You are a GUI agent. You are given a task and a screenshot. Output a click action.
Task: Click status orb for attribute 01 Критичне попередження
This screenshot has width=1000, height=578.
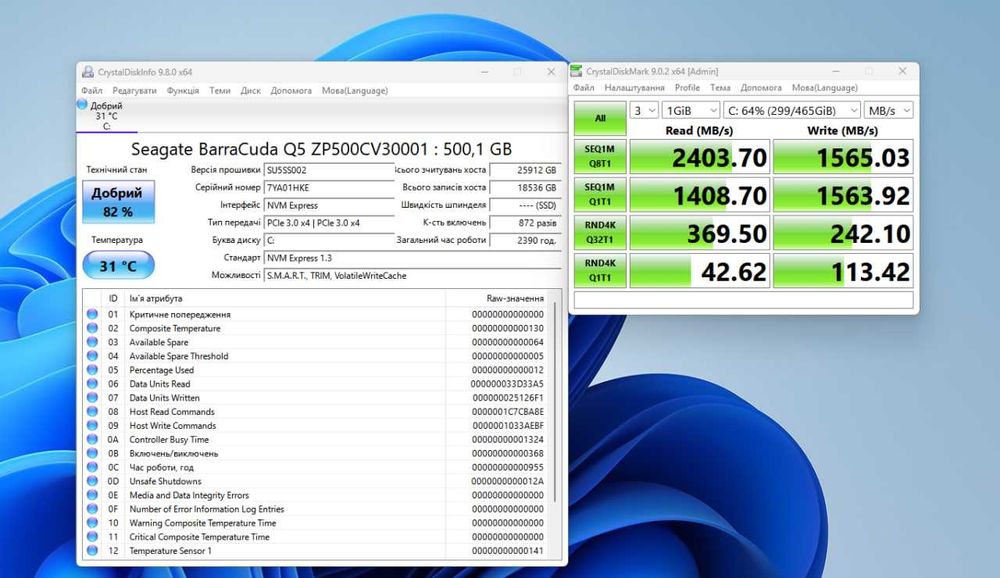pos(92,314)
